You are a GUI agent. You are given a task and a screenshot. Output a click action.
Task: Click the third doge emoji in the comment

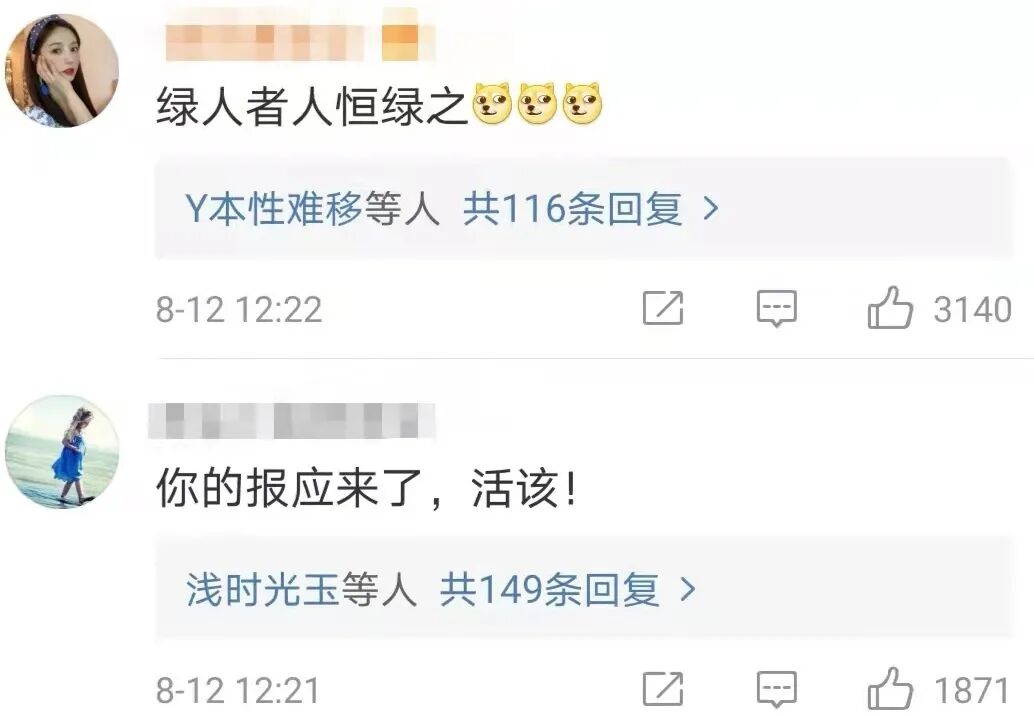coord(582,104)
